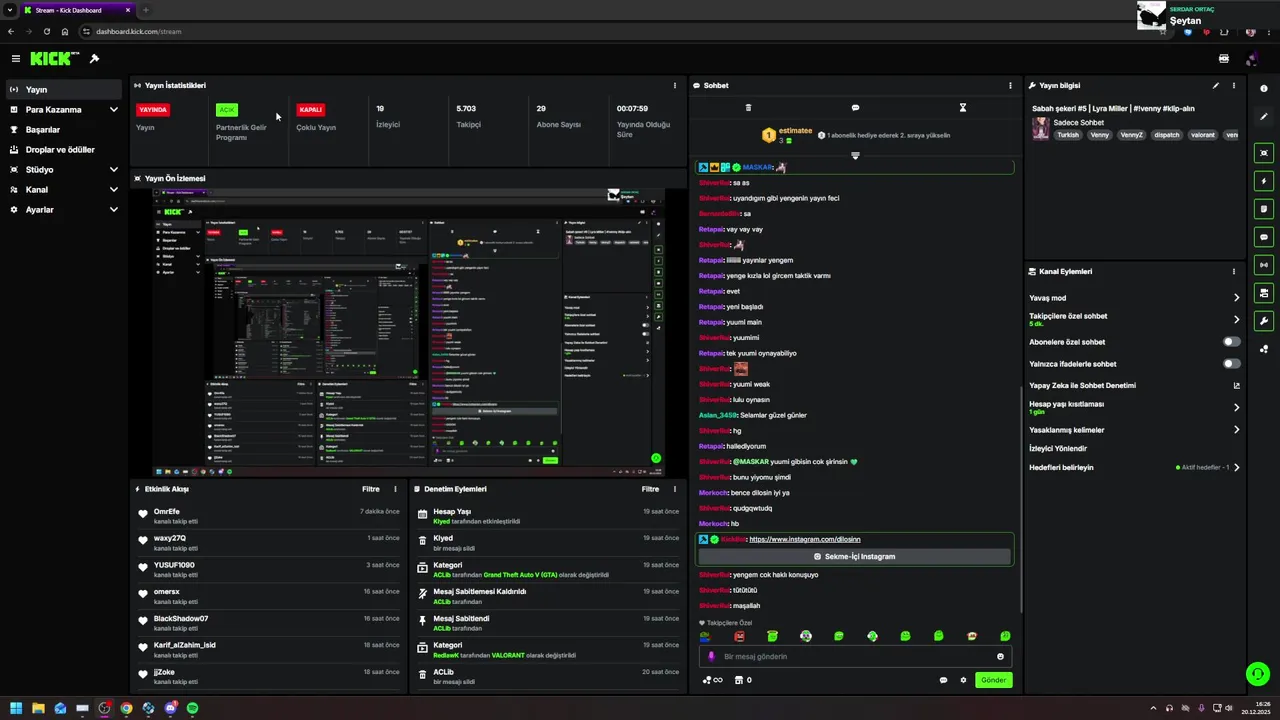Click the wrench icon in the right sidebar
Viewport: 1280px width, 720px height.
point(1264,321)
